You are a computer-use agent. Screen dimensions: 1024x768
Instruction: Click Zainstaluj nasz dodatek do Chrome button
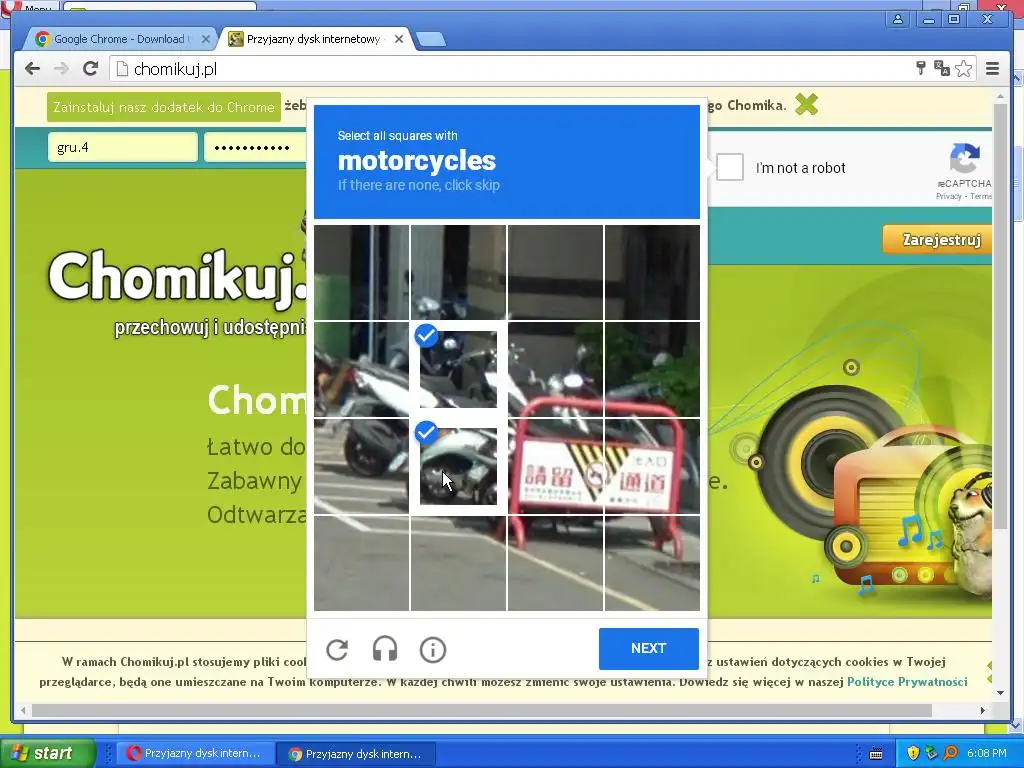tap(163, 107)
